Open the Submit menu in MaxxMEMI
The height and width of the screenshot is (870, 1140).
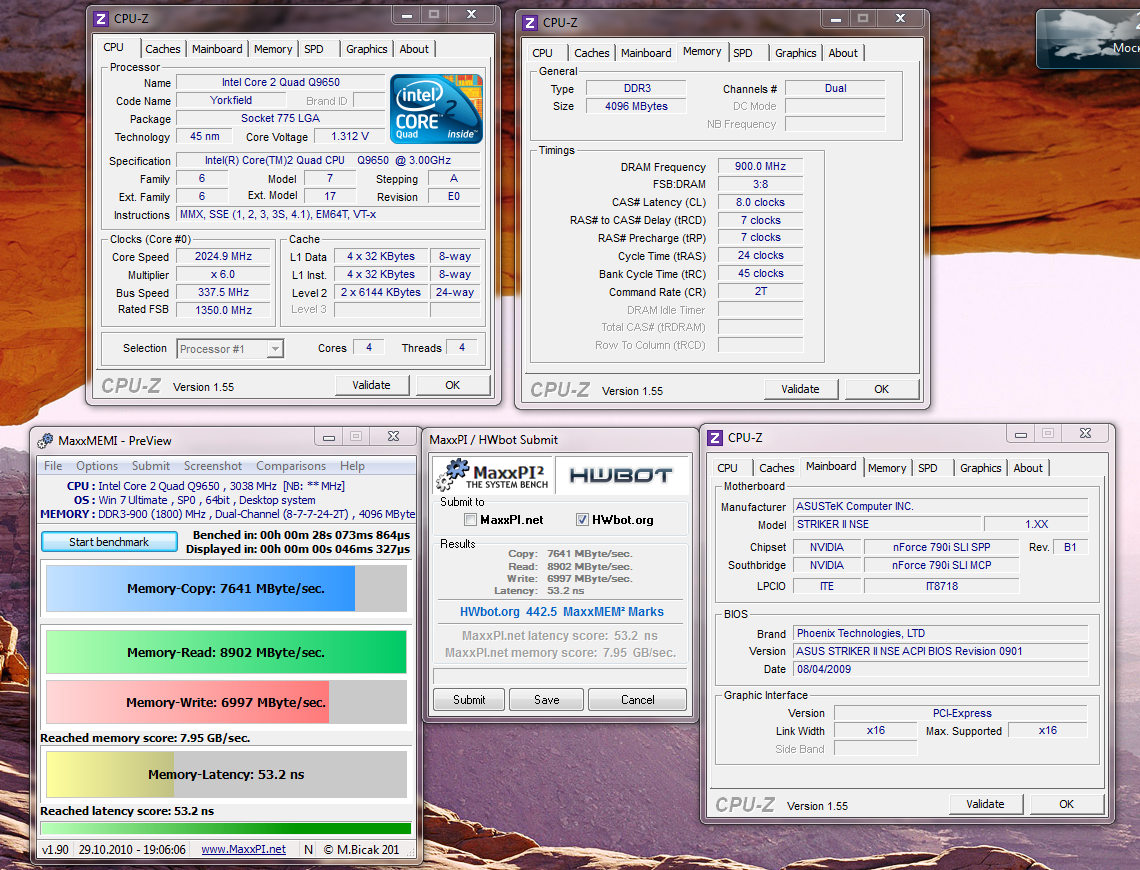point(150,466)
